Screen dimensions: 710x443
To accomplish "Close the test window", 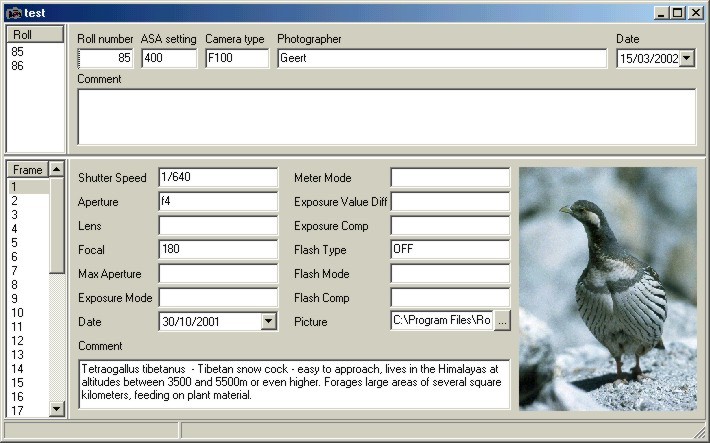I will [x=696, y=13].
